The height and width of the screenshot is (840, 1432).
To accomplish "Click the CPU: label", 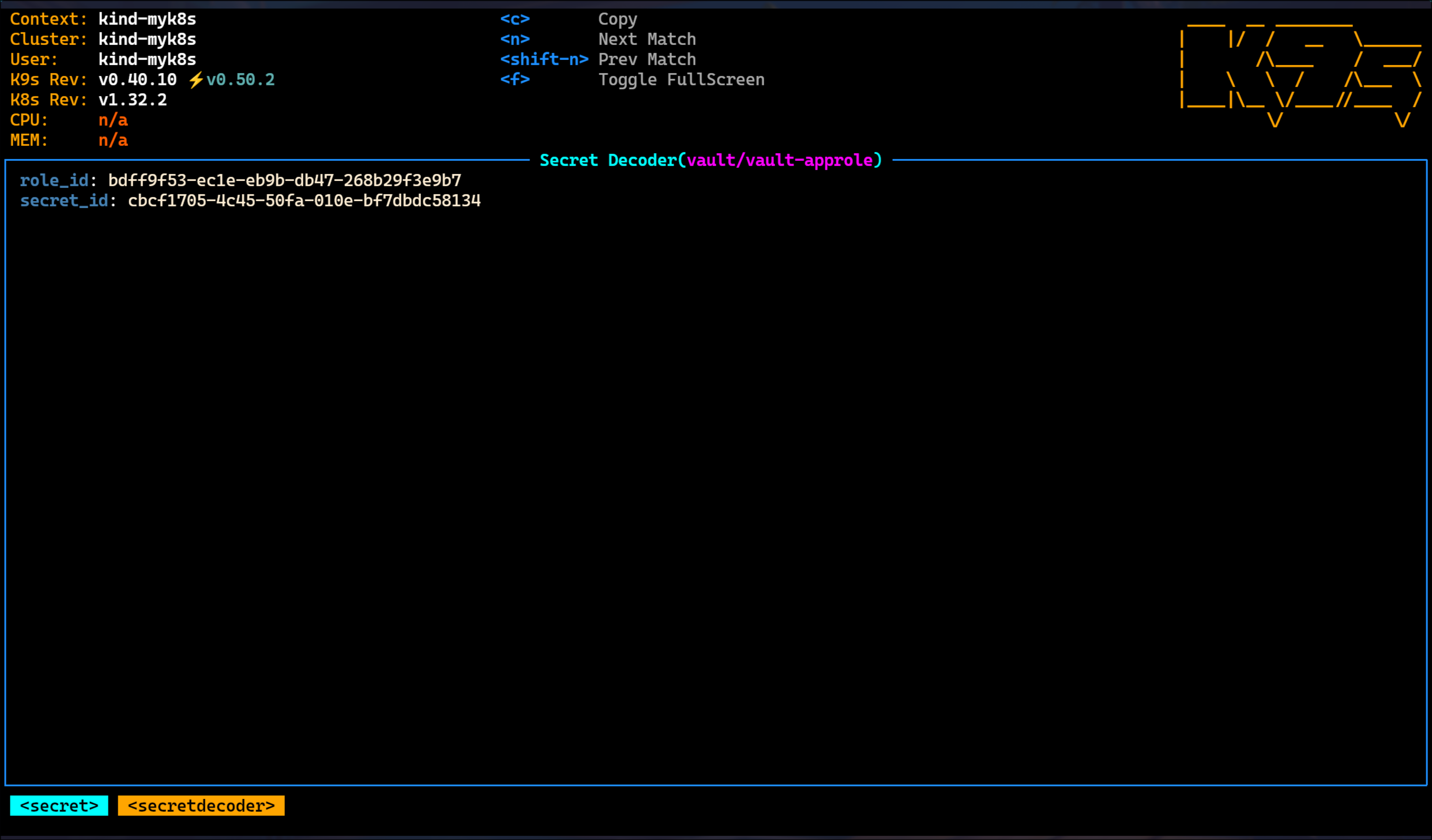I will coord(29,120).
